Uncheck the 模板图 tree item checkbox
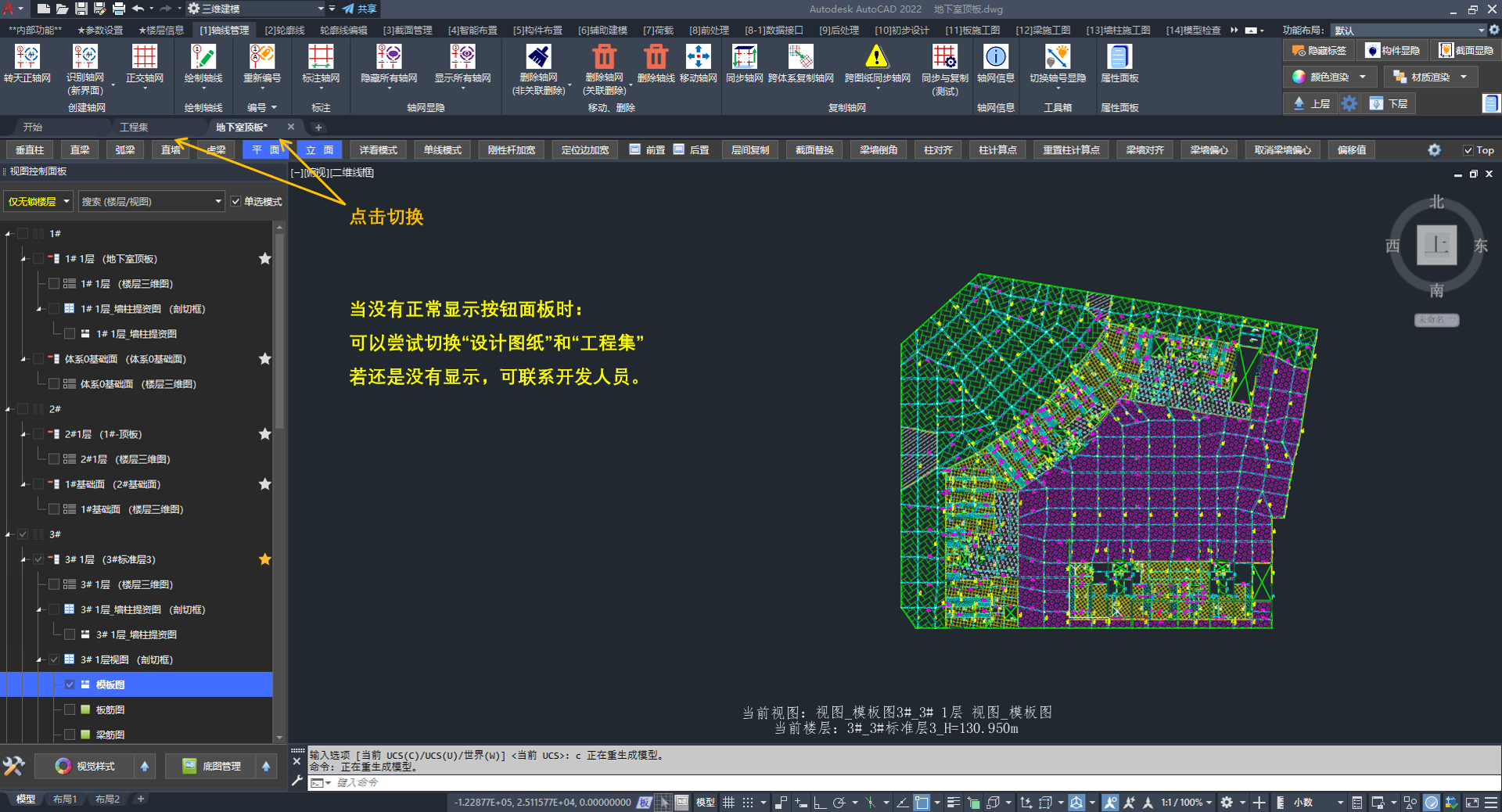 tap(70, 684)
